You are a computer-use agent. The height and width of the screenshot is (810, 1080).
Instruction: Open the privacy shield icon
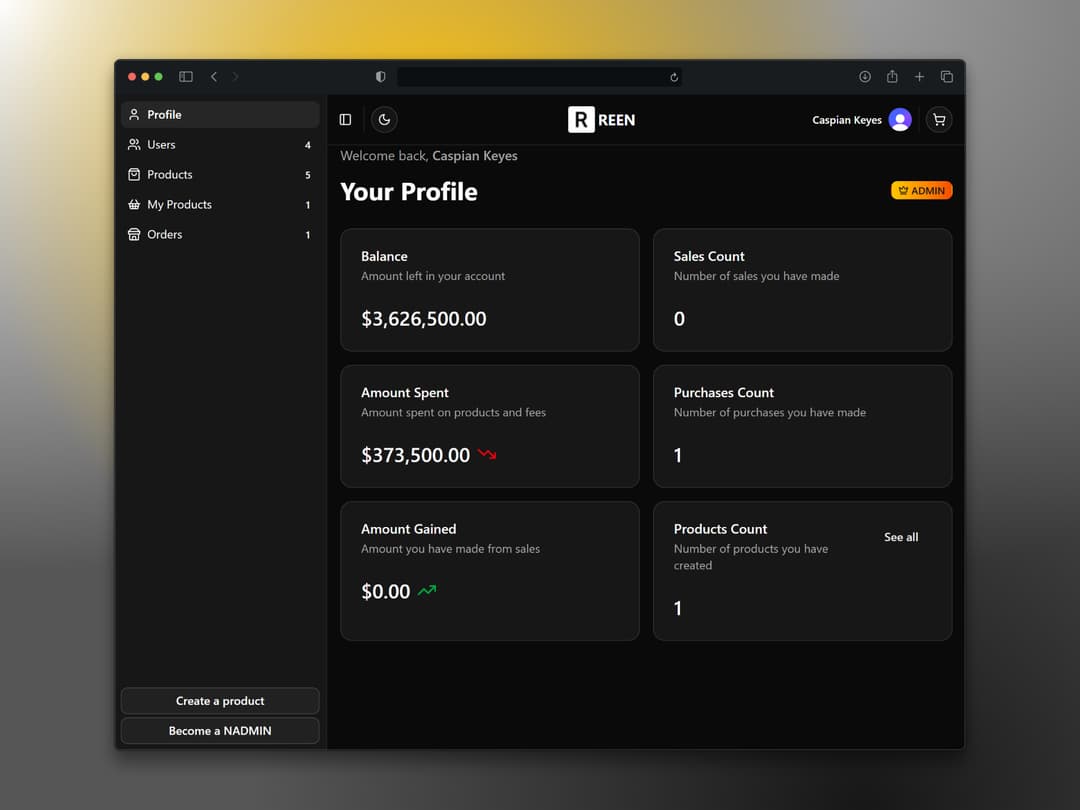(x=380, y=76)
